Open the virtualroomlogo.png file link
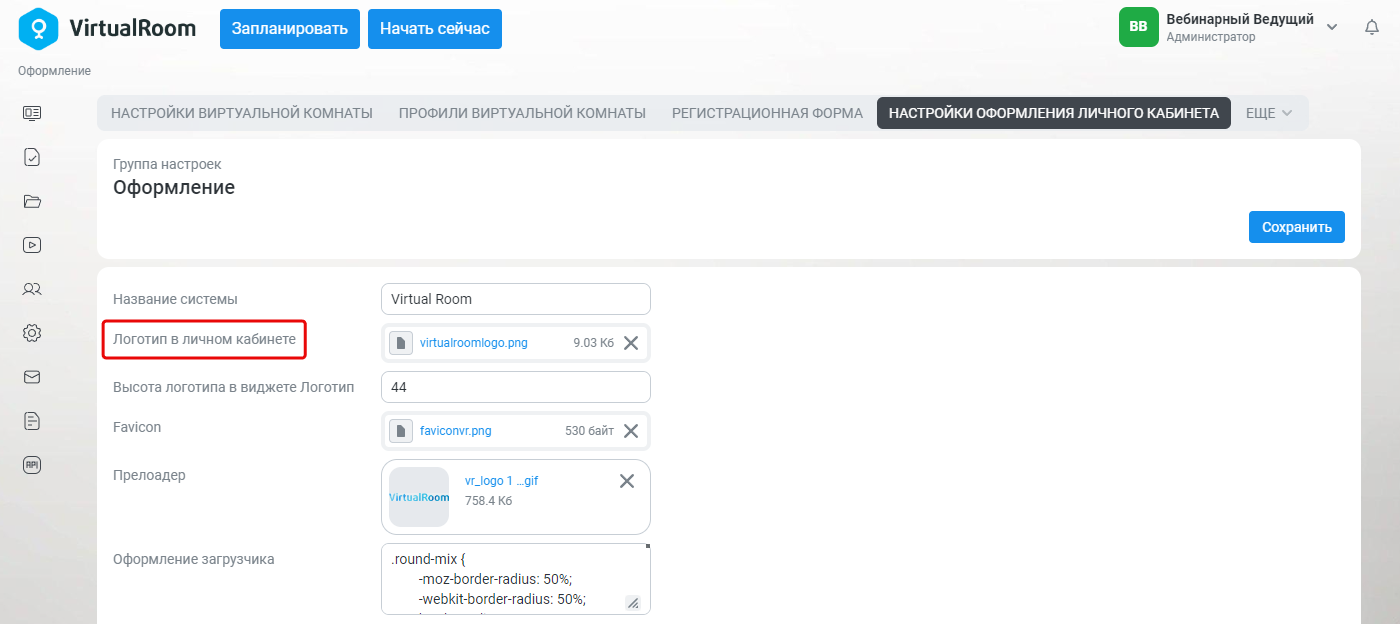 (x=474, y=343)
